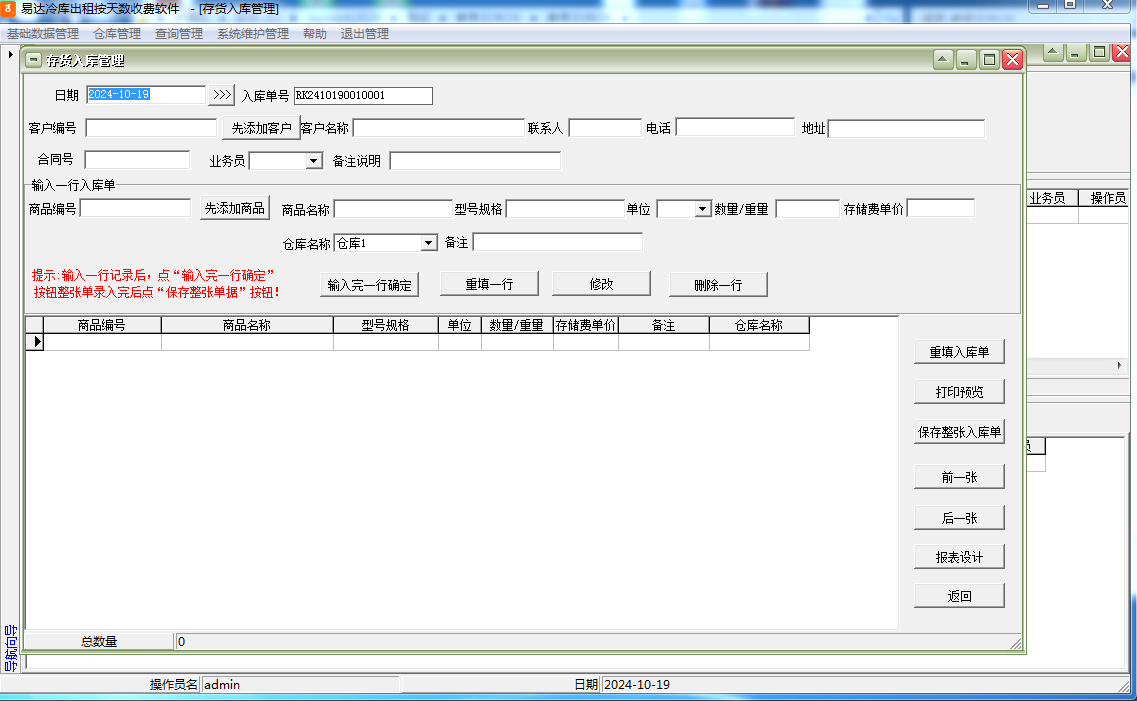Image resolution: width=1137 pixels, height=701 pixels.
Task: Expand the left navigation panel arrow
Action: (x=10, y=54)
